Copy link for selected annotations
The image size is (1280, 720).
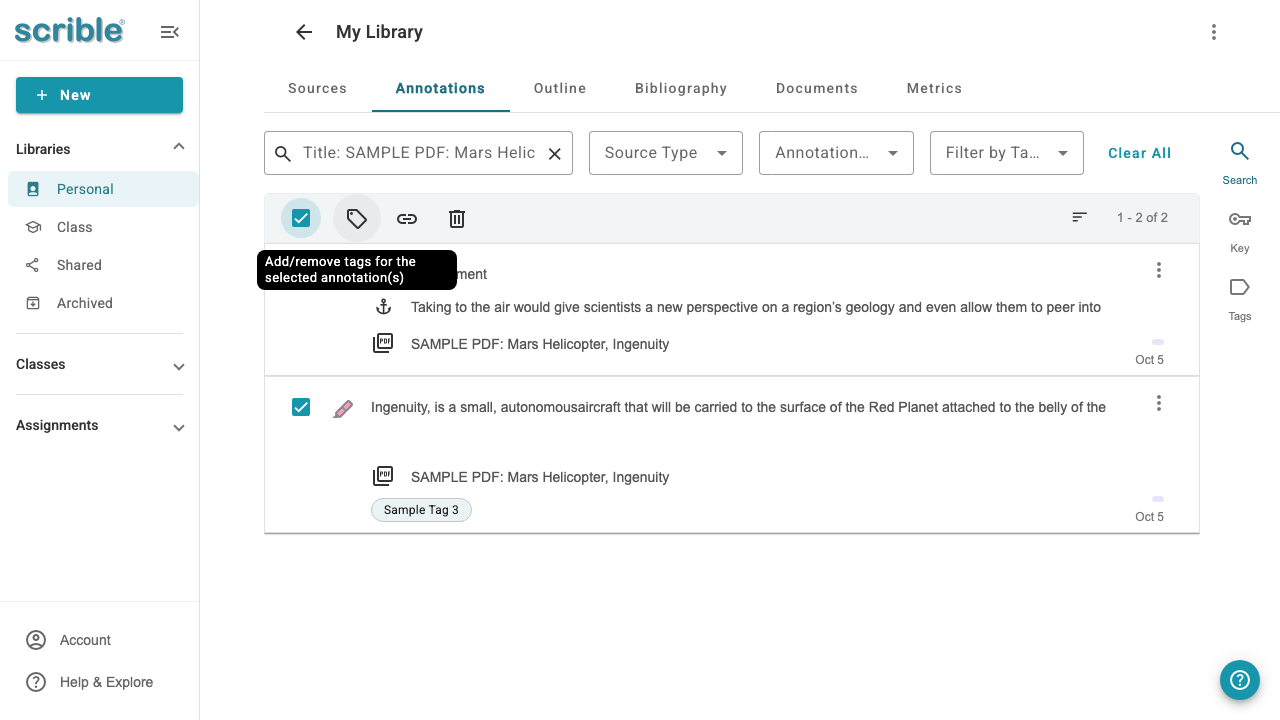[x=407, y=218]
